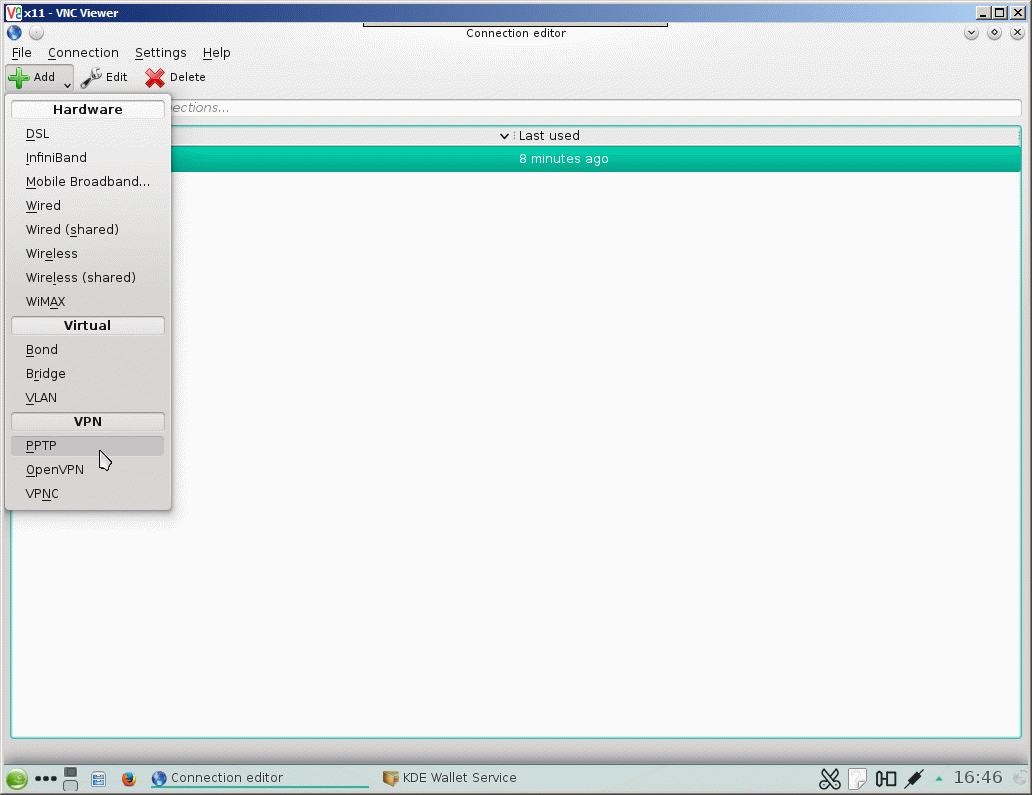Open the Connection menu

pyautogui.click(x=83, y=53)
